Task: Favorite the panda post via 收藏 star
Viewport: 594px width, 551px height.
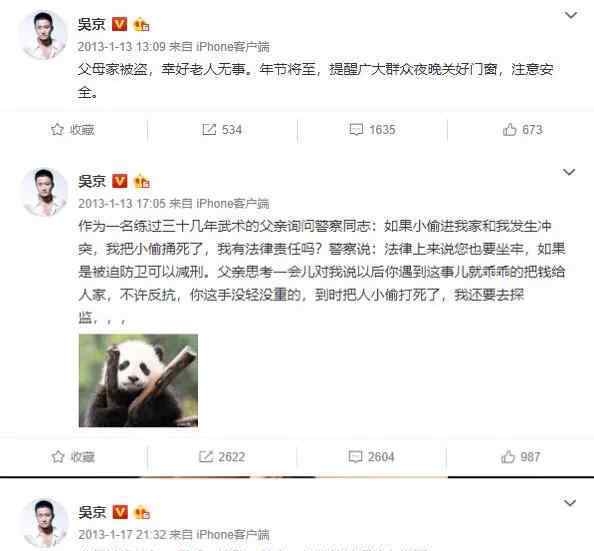Action: pos(73,457)
